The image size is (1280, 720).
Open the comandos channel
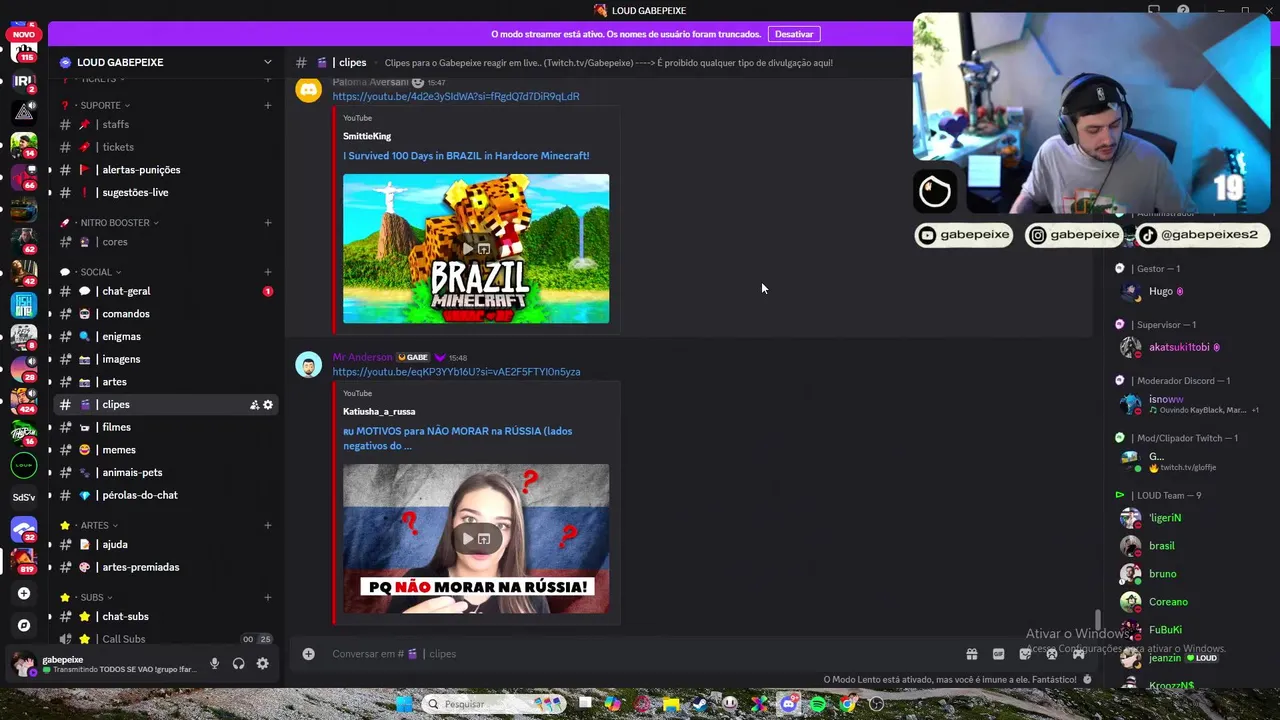coord(166,314)
